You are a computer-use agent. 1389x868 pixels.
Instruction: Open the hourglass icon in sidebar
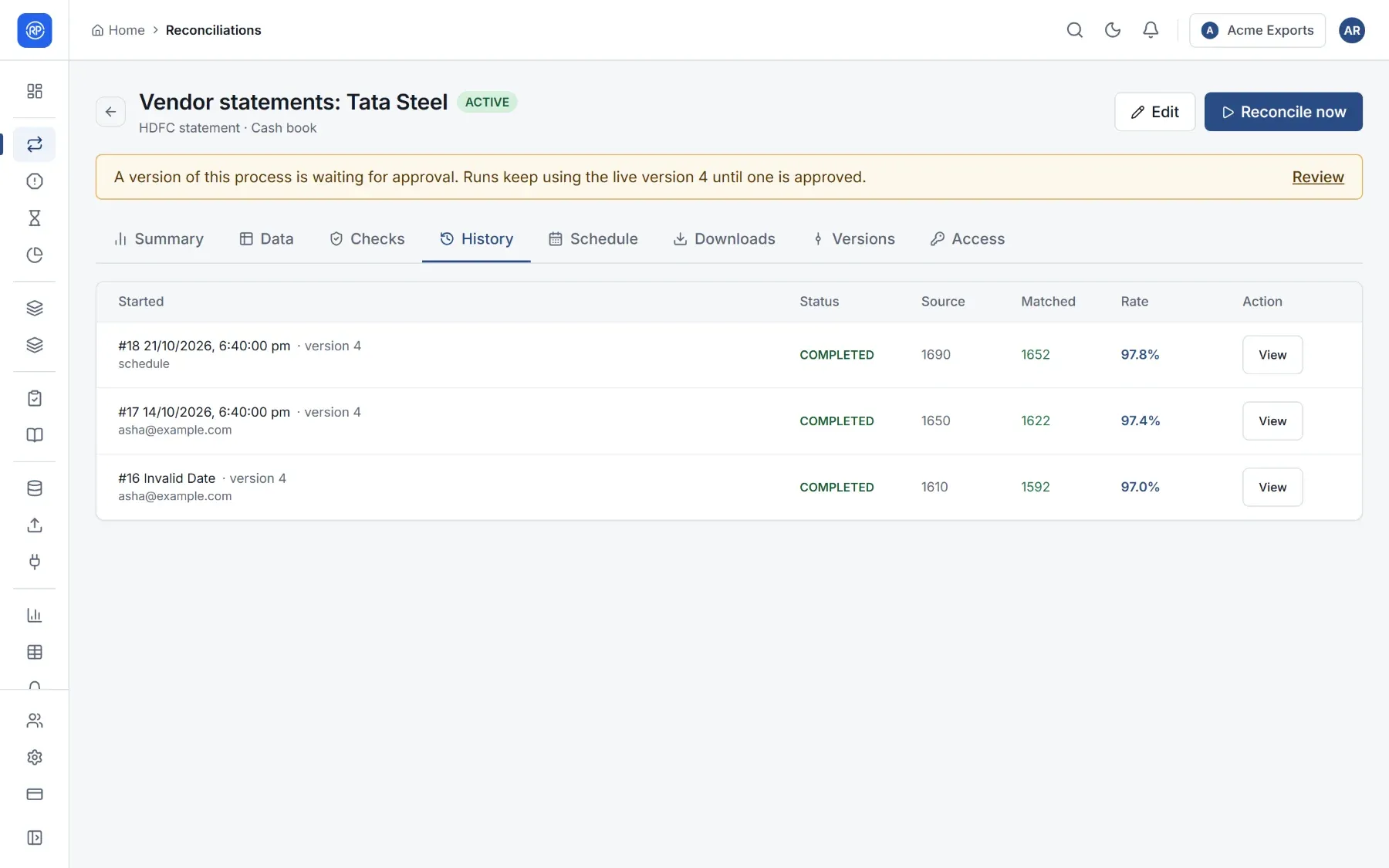point(35,218)
